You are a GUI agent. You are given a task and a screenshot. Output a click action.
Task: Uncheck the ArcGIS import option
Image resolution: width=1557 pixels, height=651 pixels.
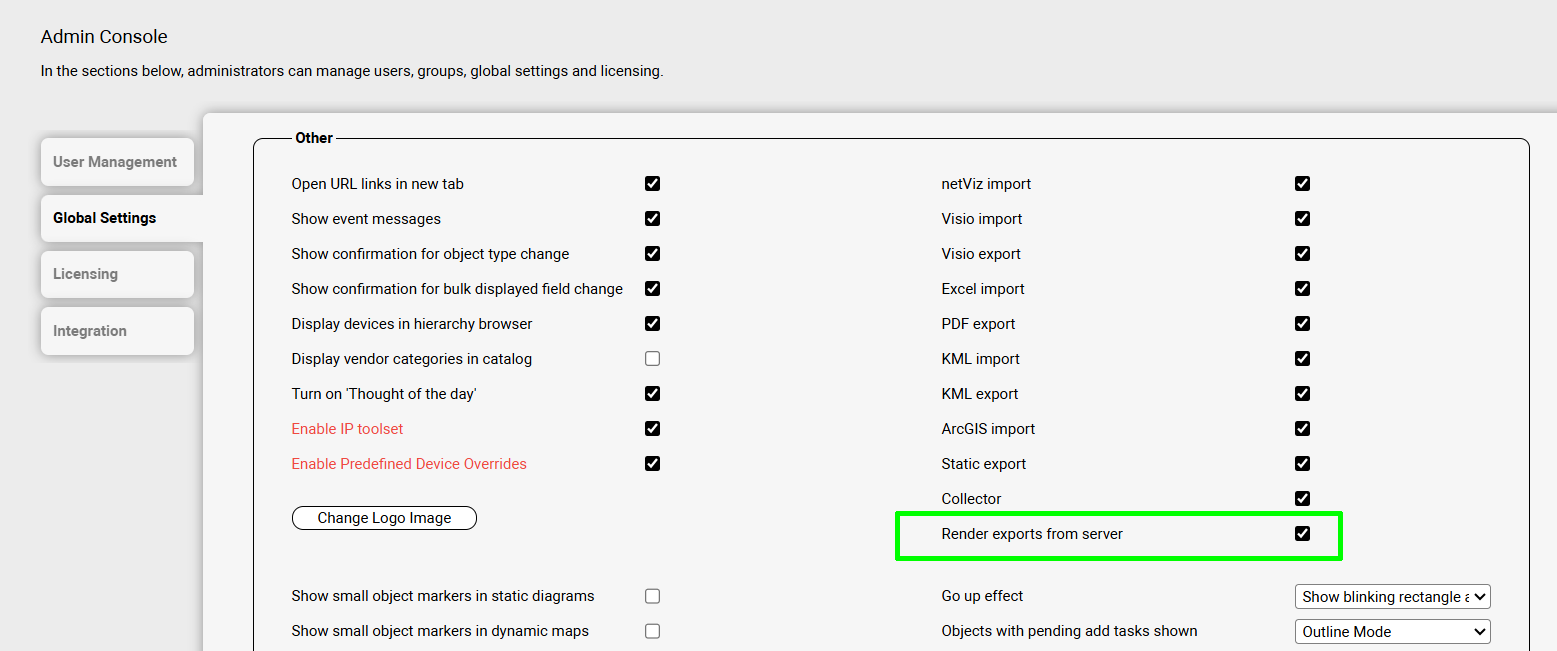click(1302, 429)
